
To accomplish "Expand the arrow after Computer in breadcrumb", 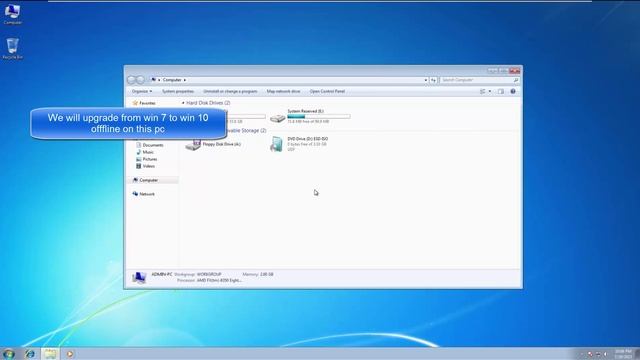I will point(184,80).
